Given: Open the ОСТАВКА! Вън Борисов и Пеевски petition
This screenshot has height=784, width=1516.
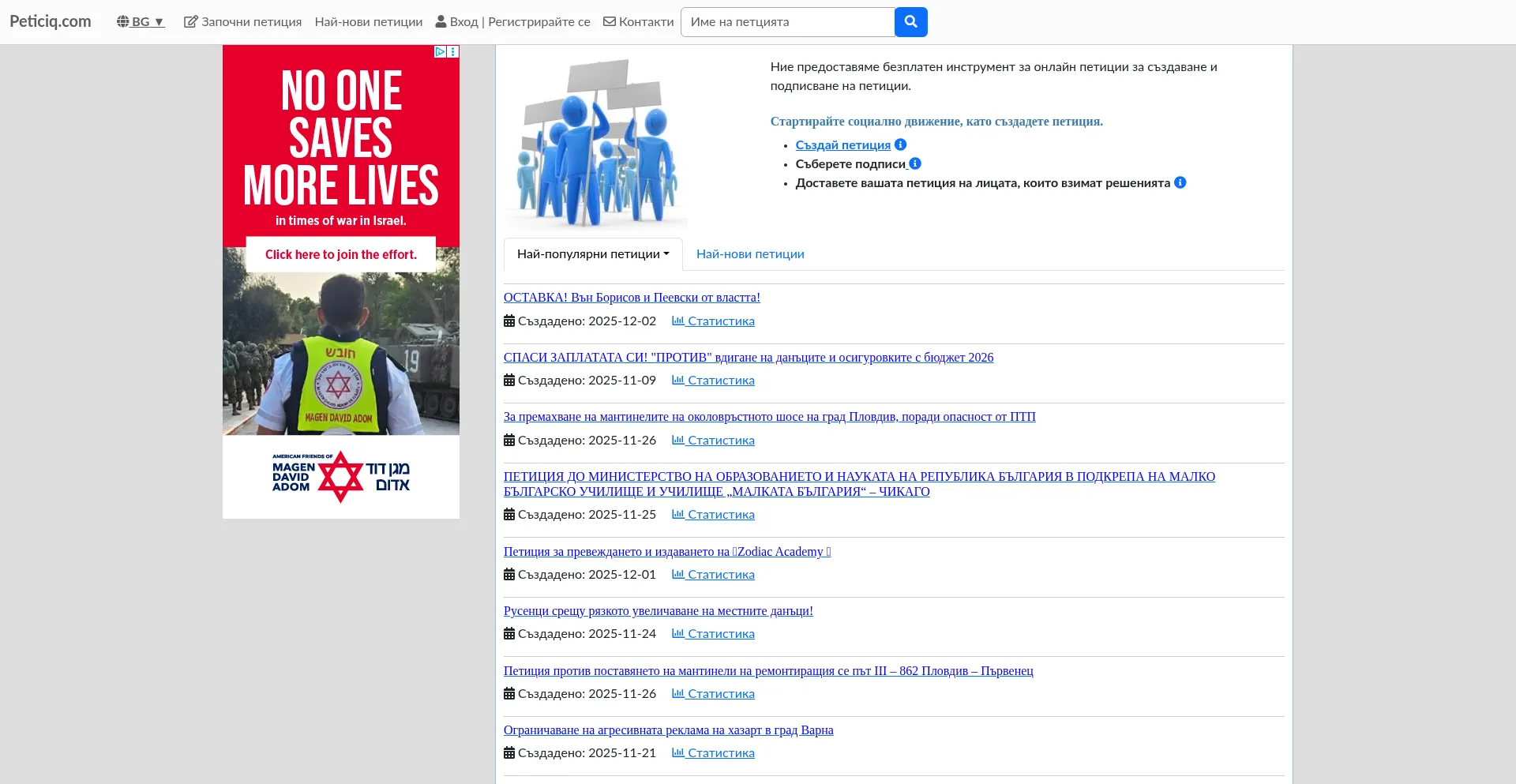Looking at the screenshot, I should click(x=632, y=298).
